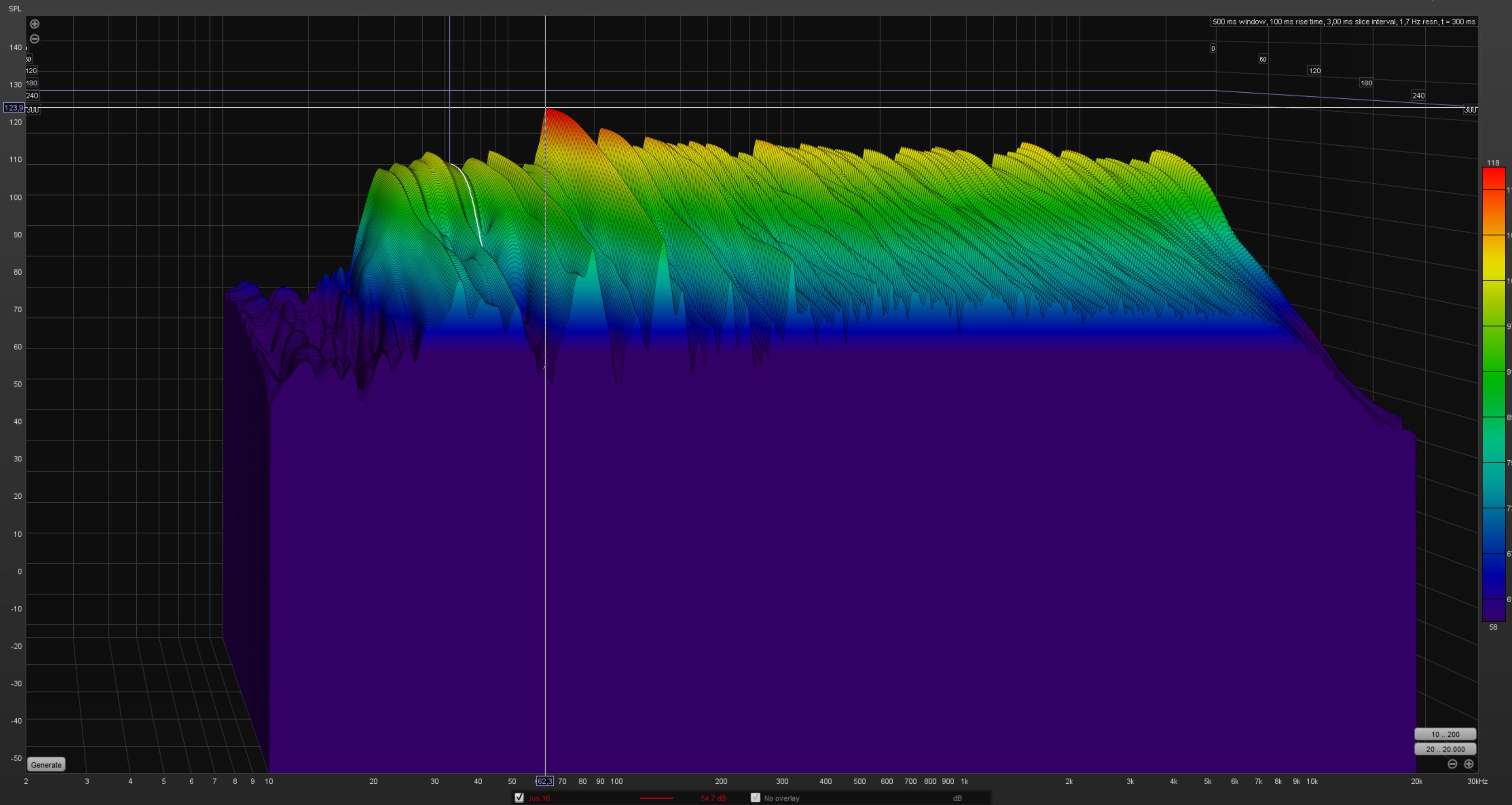1512x805 pixels.
Task: Toggle the No overlay checkbox
Action: [756, 797]
